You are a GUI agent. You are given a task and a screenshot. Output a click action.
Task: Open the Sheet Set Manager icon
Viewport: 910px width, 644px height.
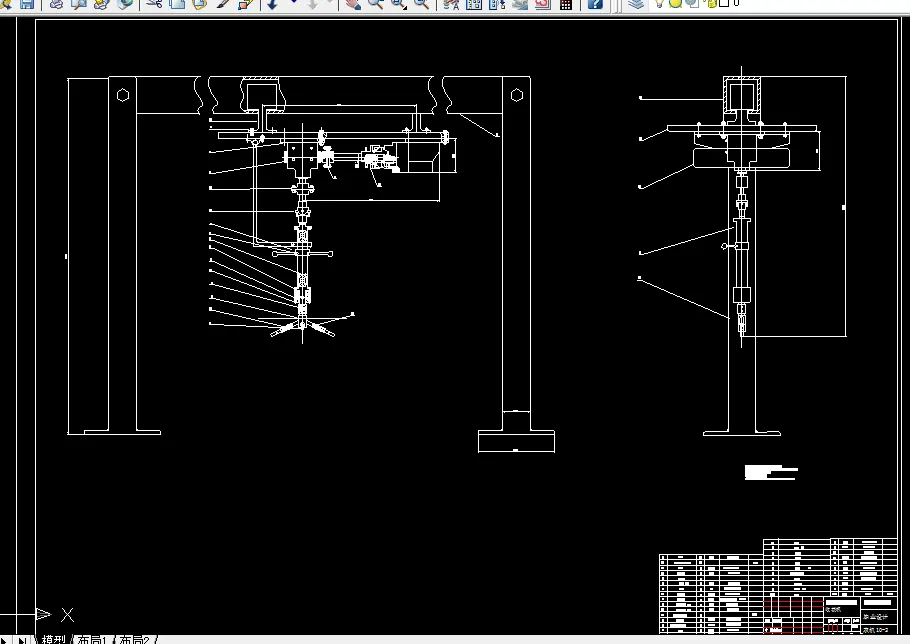point(520,4)
